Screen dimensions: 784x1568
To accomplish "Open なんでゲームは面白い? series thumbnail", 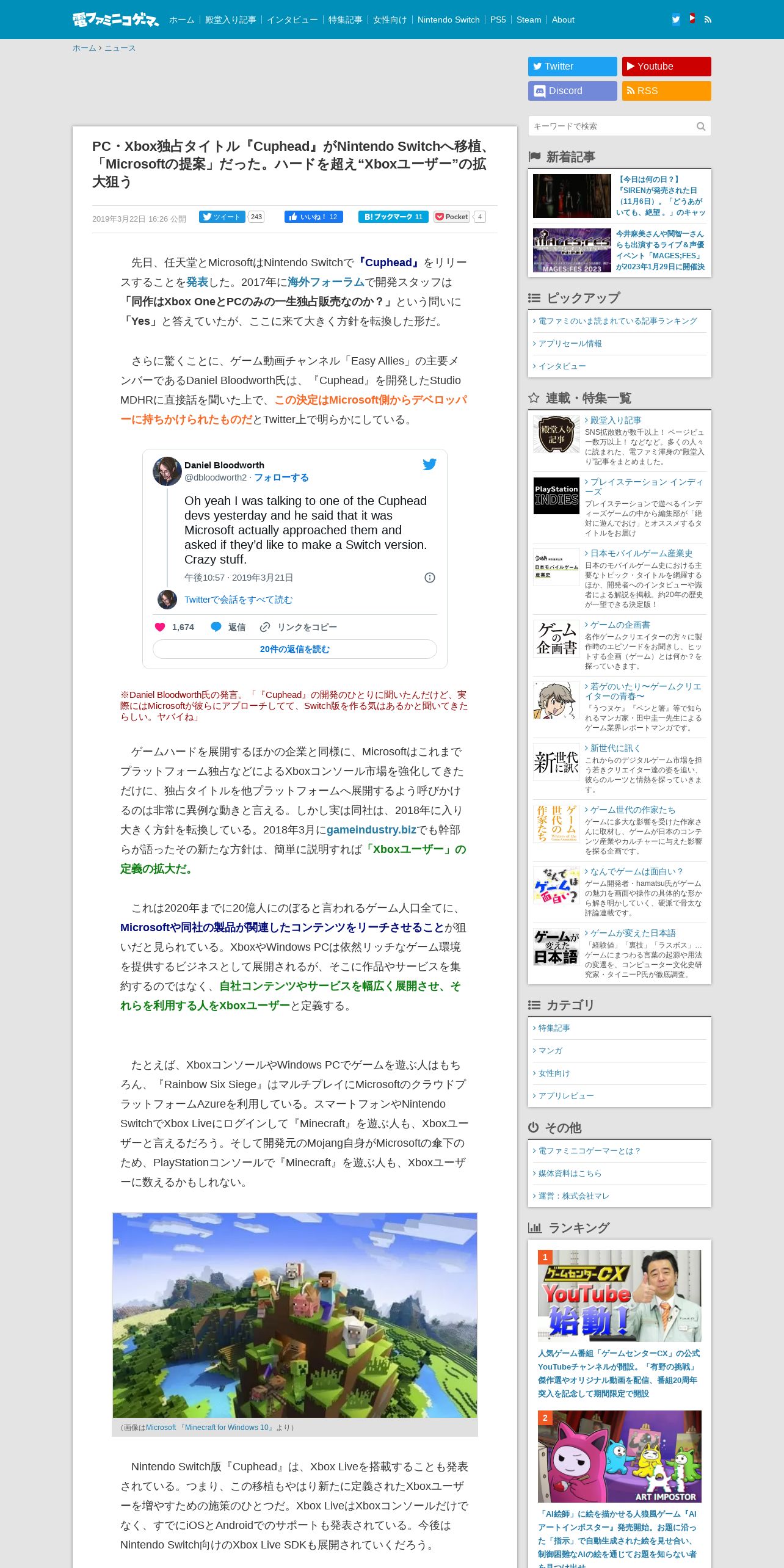I will click(x=556, y=885).
